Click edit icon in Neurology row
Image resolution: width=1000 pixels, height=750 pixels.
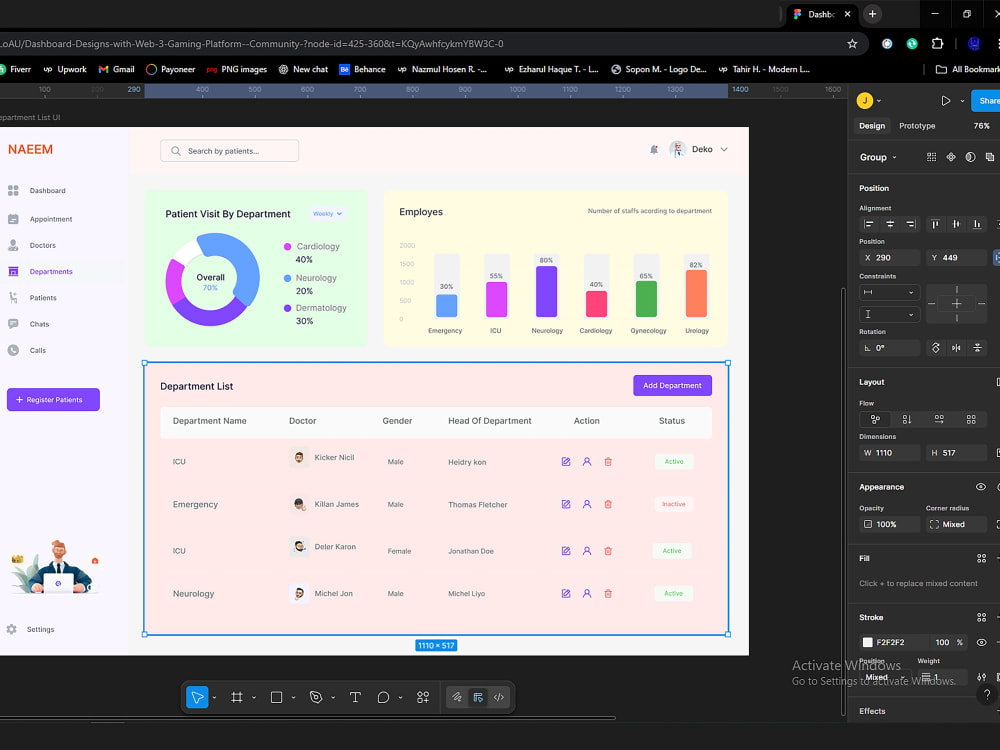(566, 594)
